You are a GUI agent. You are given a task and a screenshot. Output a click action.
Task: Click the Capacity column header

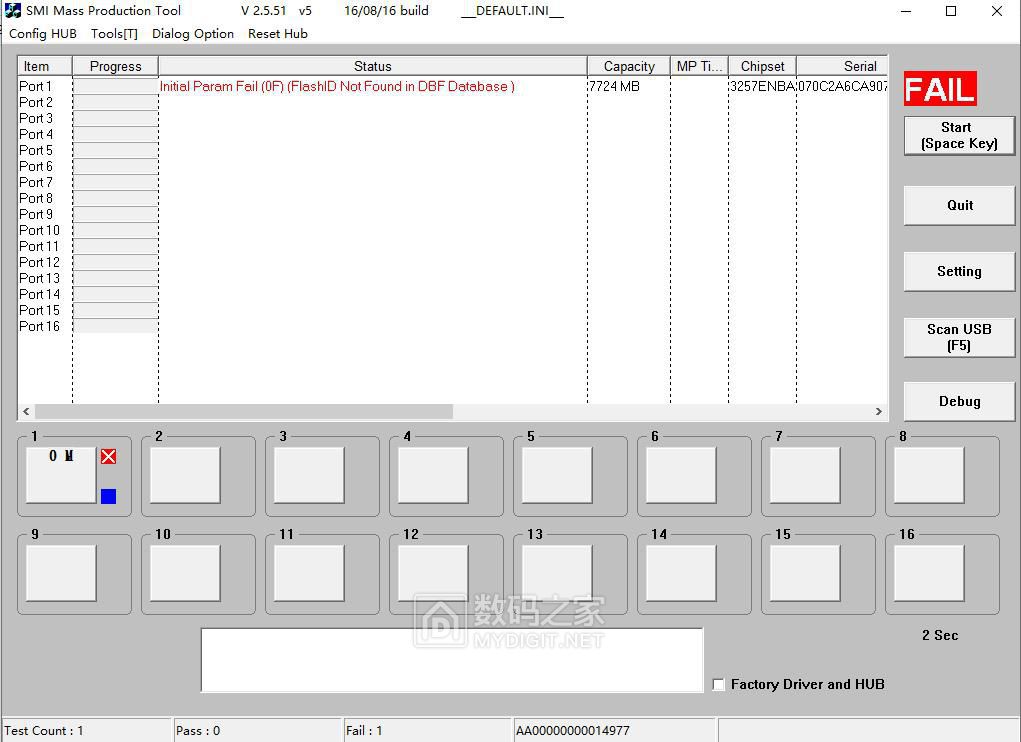(x=629, y=66)
